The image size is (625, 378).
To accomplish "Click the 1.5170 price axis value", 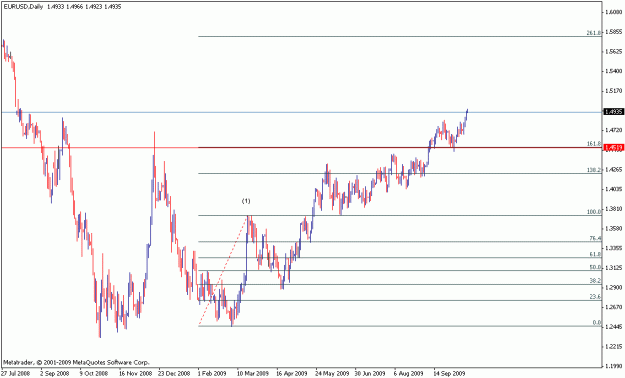I will (614, 91).
